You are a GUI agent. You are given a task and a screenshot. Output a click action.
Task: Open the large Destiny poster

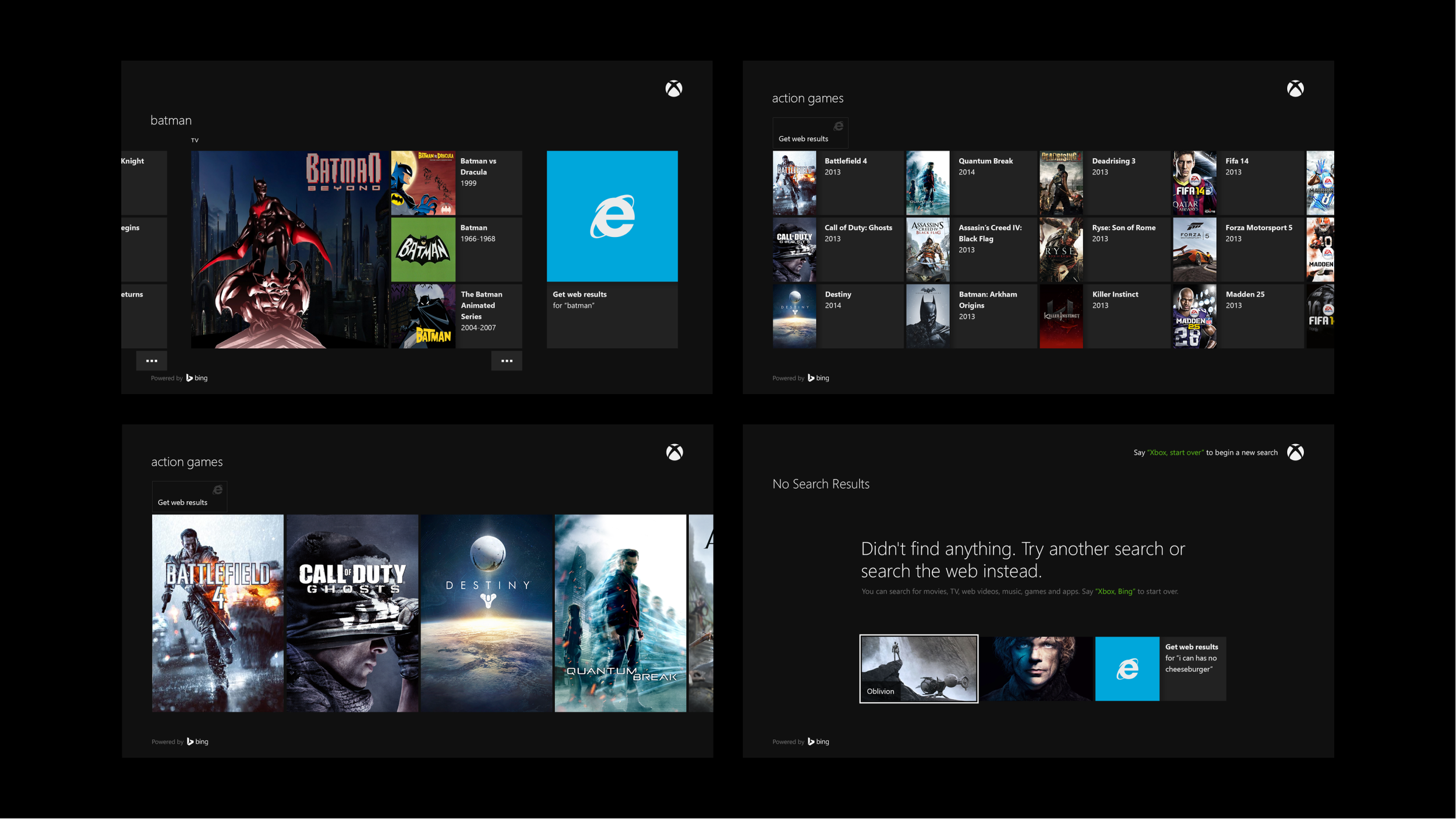pos(486,612)
